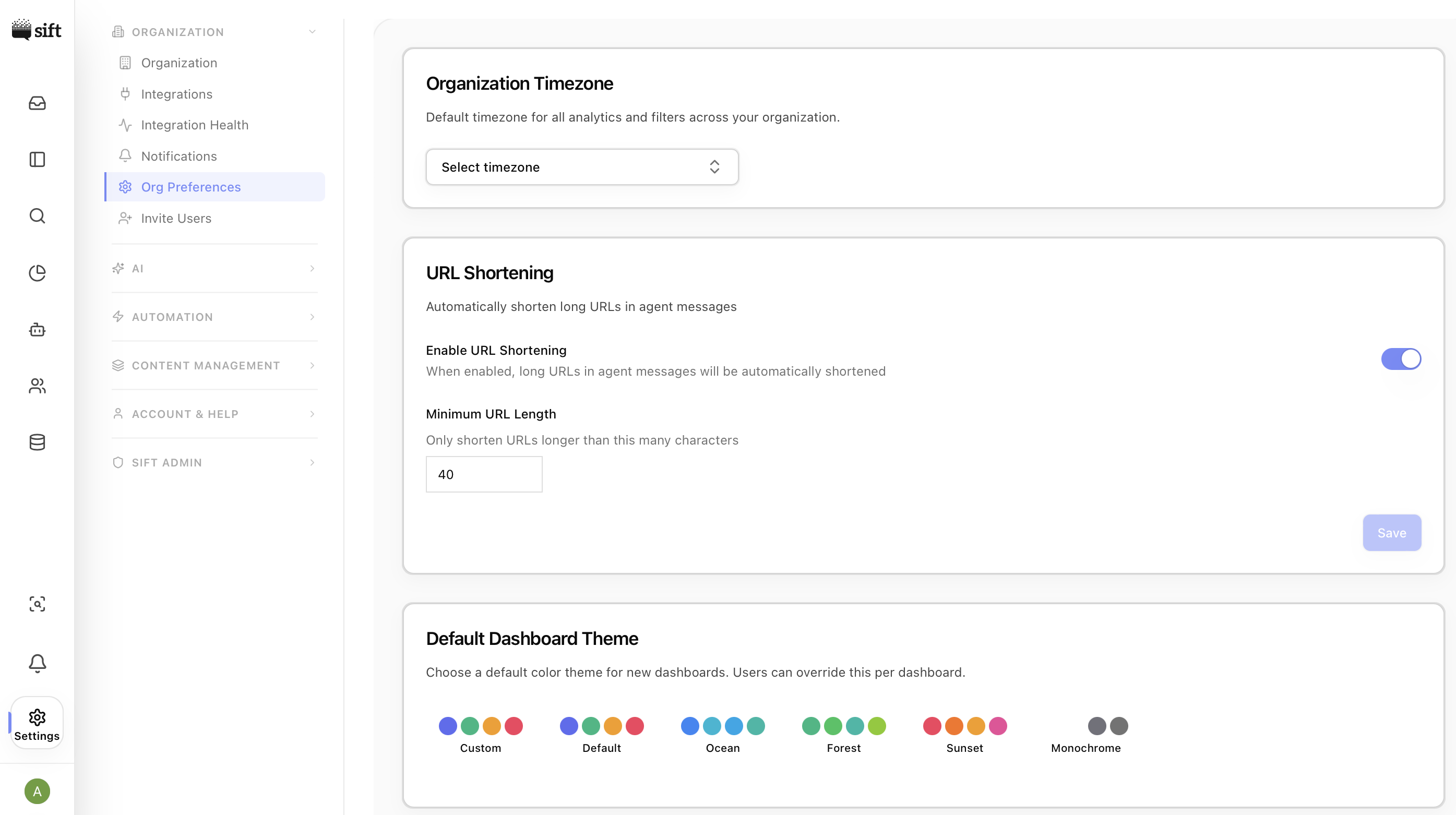Open the users group icon in rail
The width and height of the screenshot is (1456, 815).
(x=37, y=386)
